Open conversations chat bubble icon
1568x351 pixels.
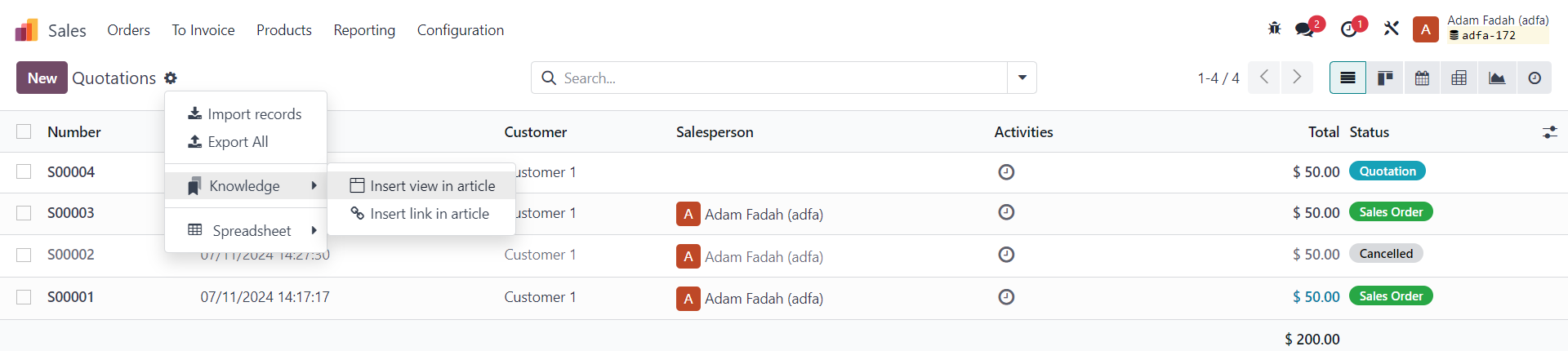coord(1305,29)
